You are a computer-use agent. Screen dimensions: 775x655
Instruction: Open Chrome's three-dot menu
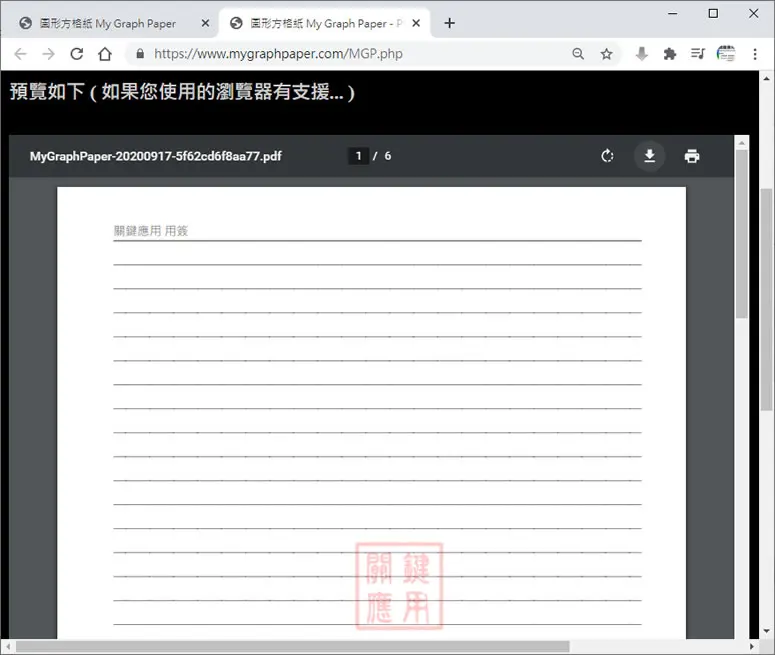(x=755, y=53)
